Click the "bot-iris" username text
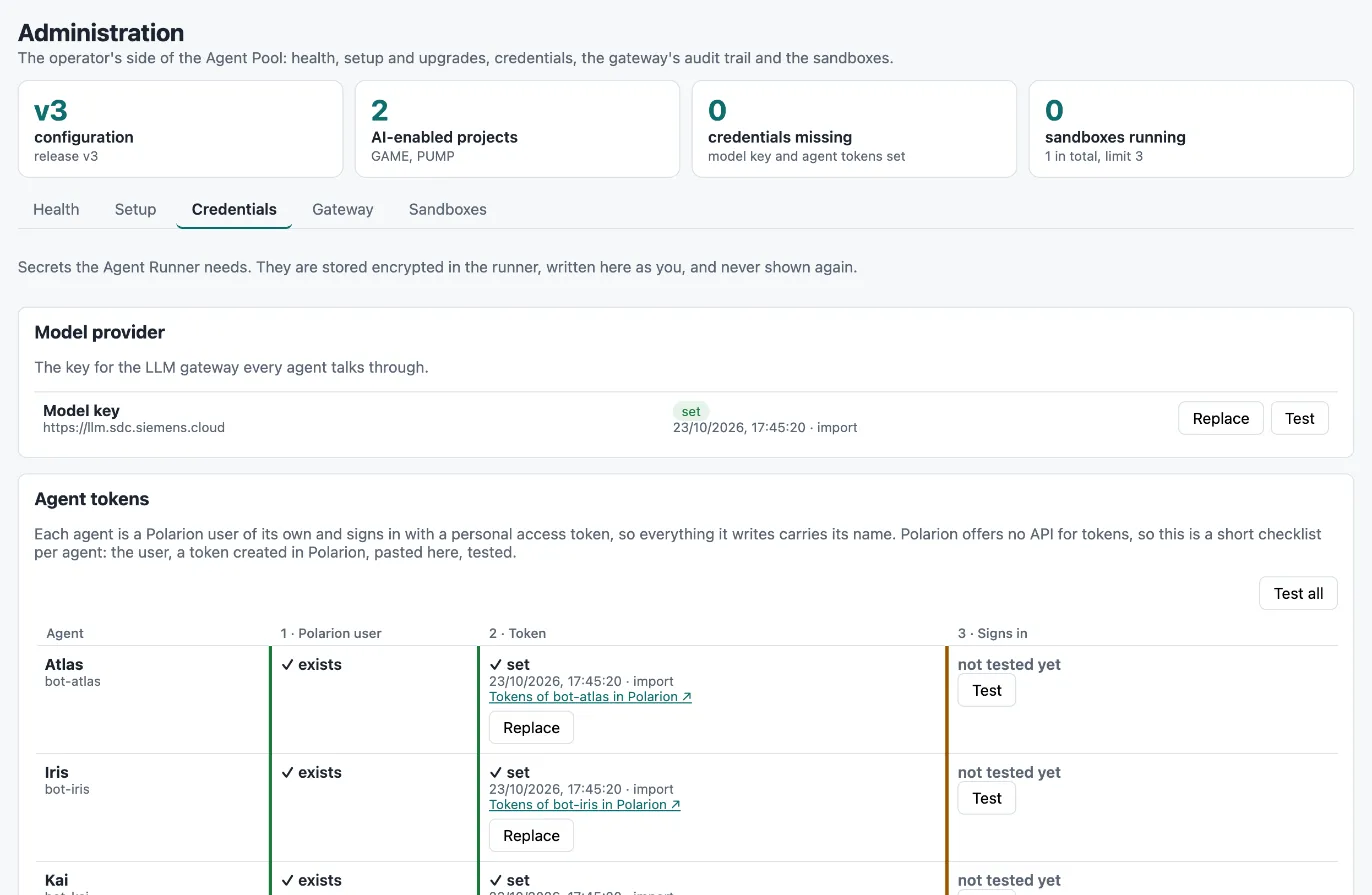 tap(67, 790)
